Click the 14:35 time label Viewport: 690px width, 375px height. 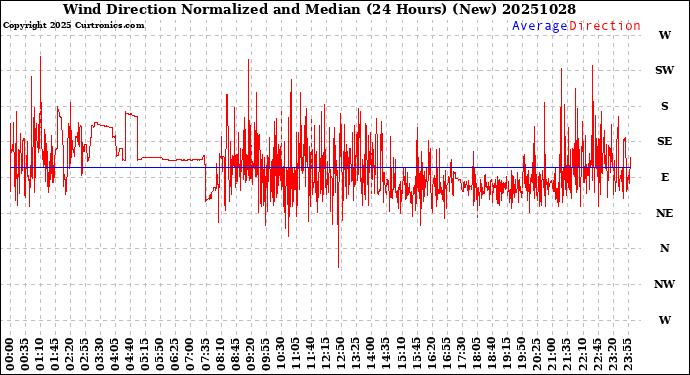(385, 353)
